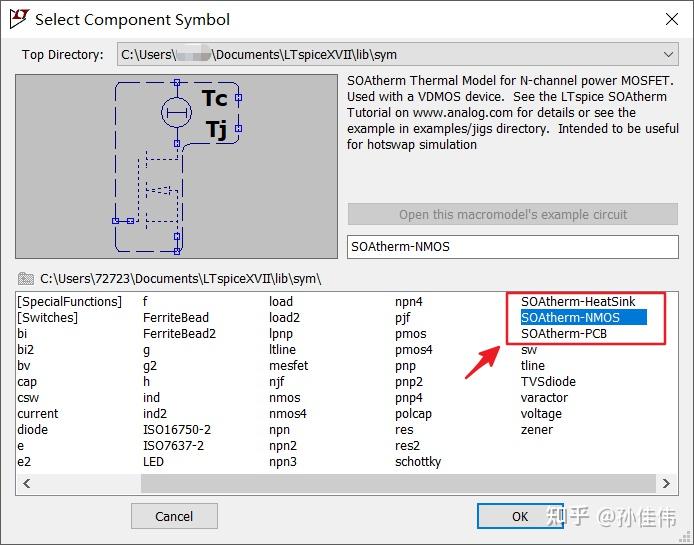The image size is (694, 545).
Task: Select the 'ISO7637-2' component
Action: pyautogui.click(x=174, y=445)
